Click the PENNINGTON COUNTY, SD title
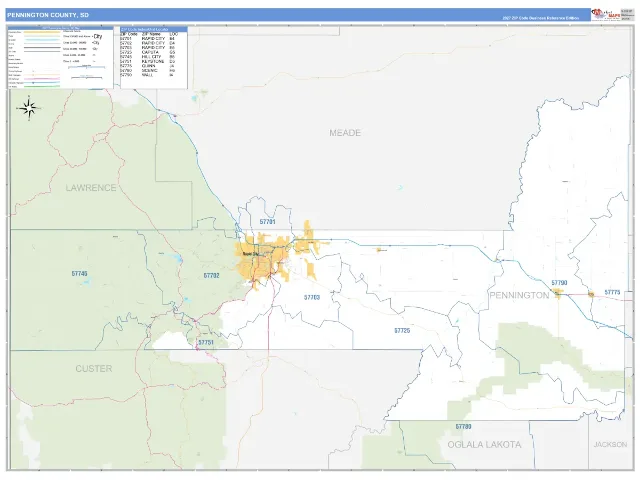This screenshot has height=480, width=640. pyautogui.click(x=48, y=15)
